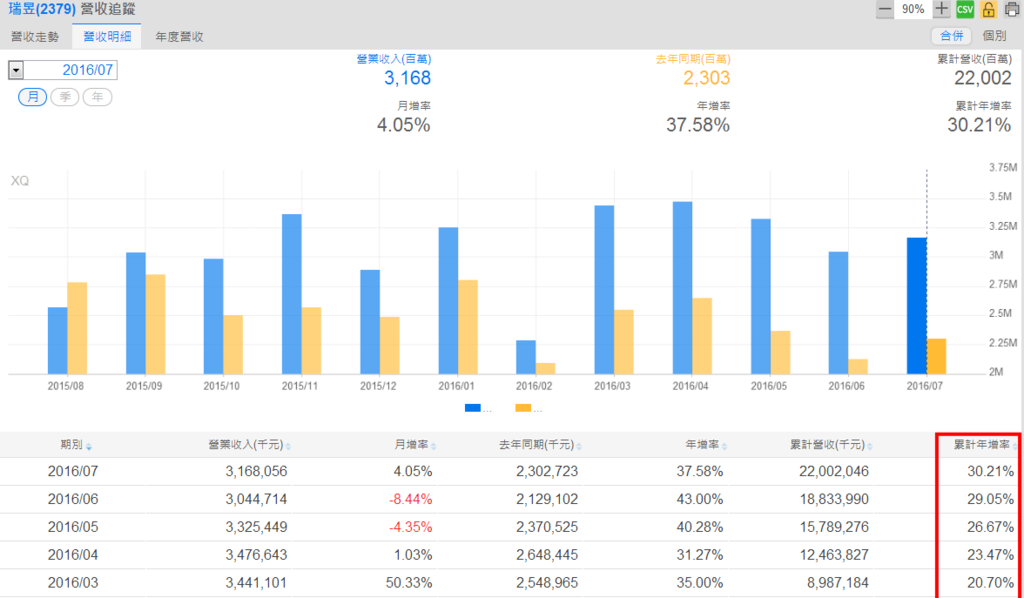Click revenue value 3,168,056
This screenshot has height=598, width=1024.
256,471
